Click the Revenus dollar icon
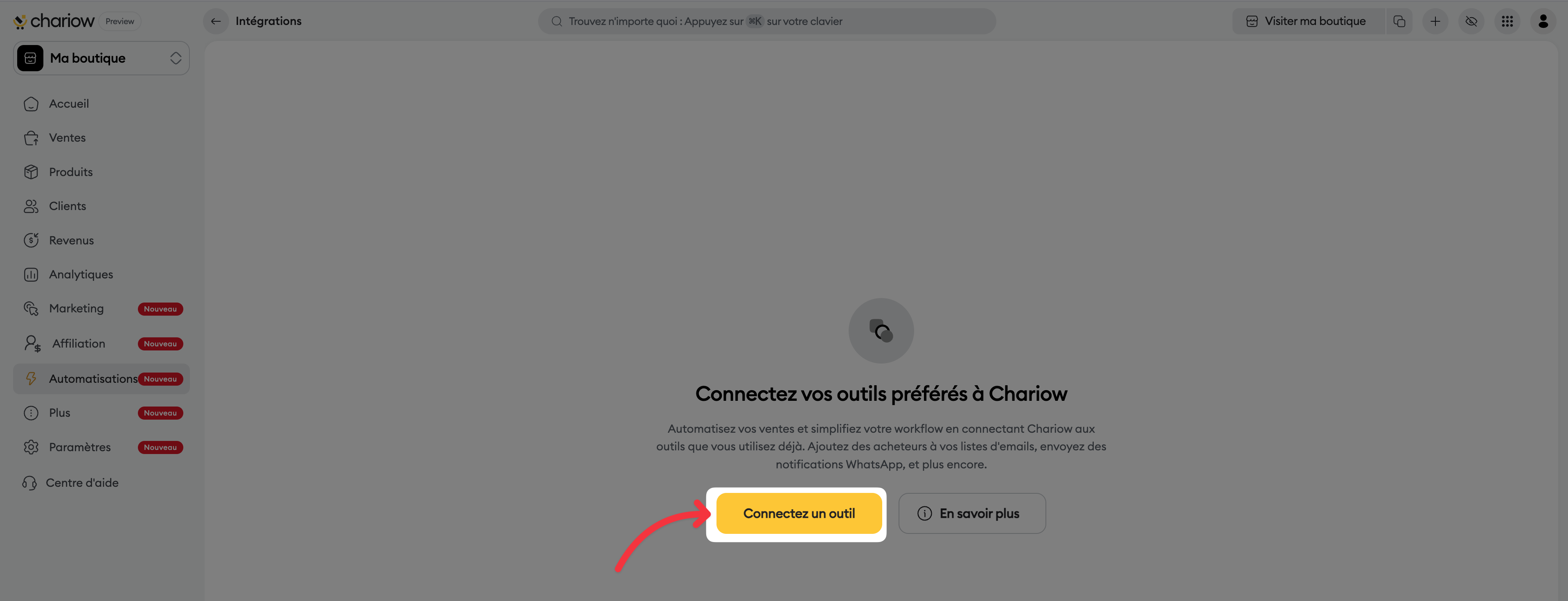The image size is (1568, 601). pyautogui.click(x=31, y=240)
